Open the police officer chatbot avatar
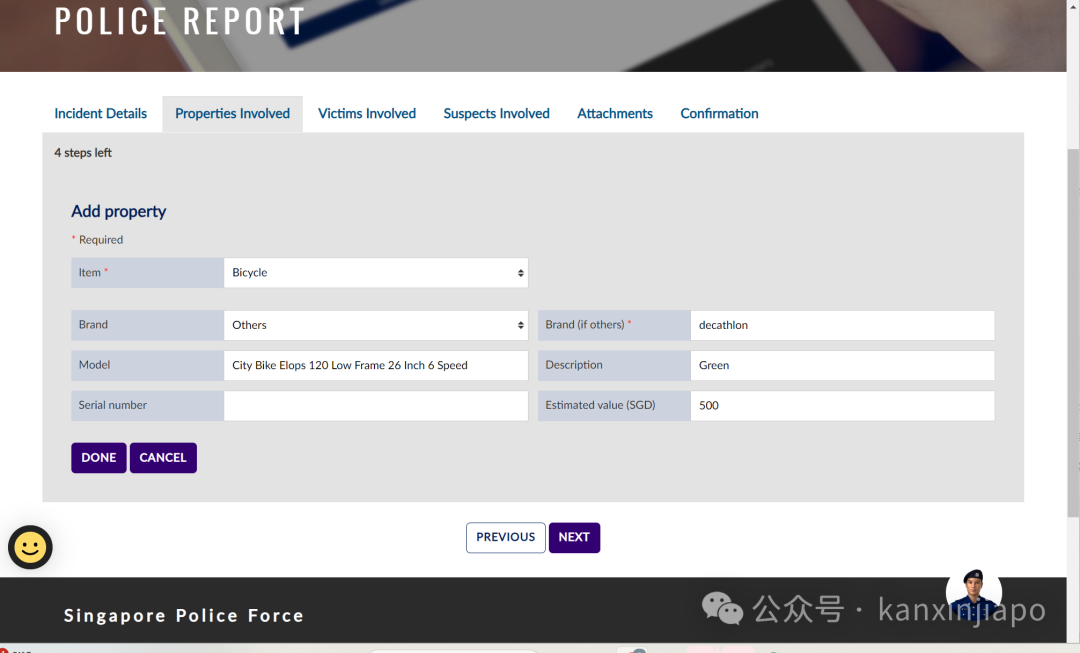The width and height of the screenshot is (1080, 653). [x=973, y=594]
